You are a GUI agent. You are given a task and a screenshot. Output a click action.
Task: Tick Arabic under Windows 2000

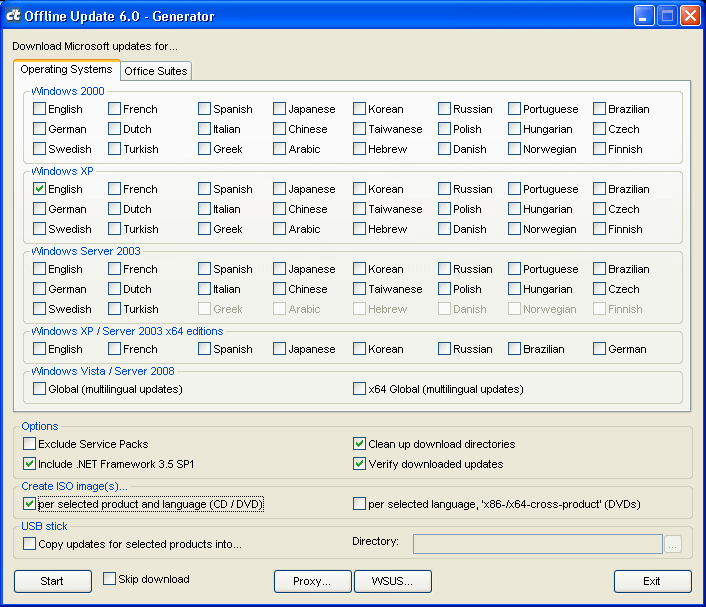click(x=279, y=149)
